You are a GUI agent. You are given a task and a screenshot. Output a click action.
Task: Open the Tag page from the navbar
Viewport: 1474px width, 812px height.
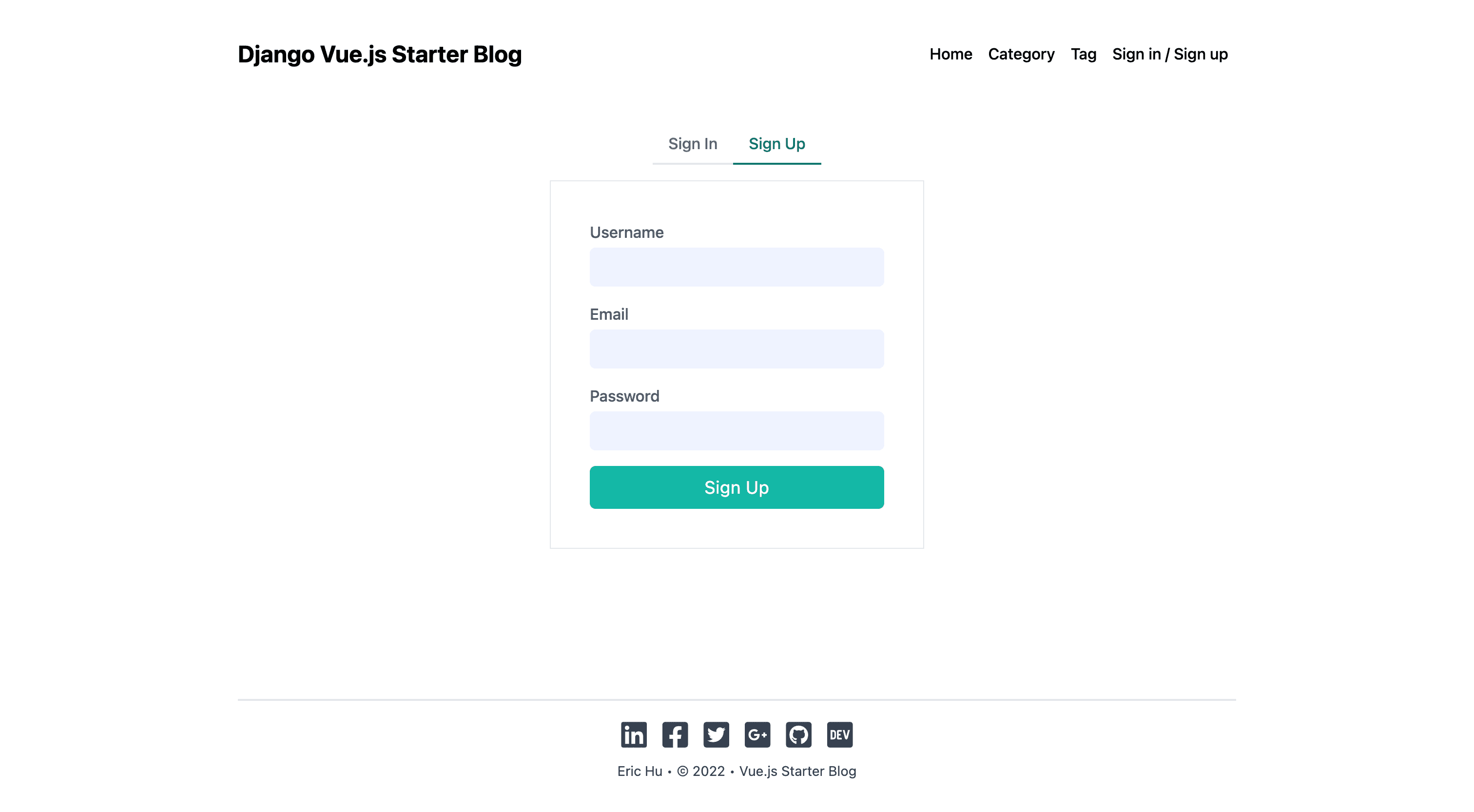tap(1084, 54)
